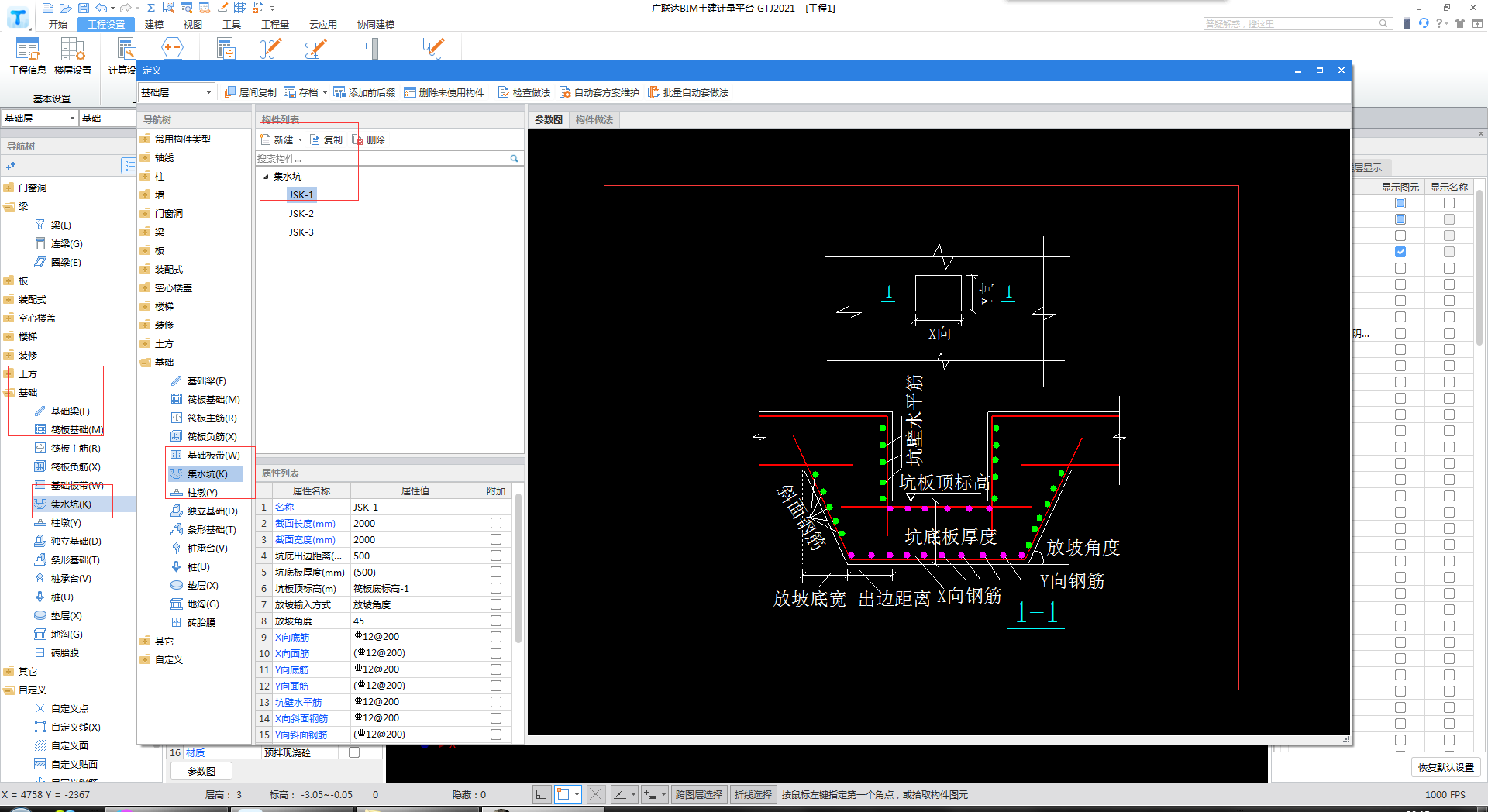Select JSK-3 in component list
The height and width of the screenshot is (812, 1488).
pos(301,232)
